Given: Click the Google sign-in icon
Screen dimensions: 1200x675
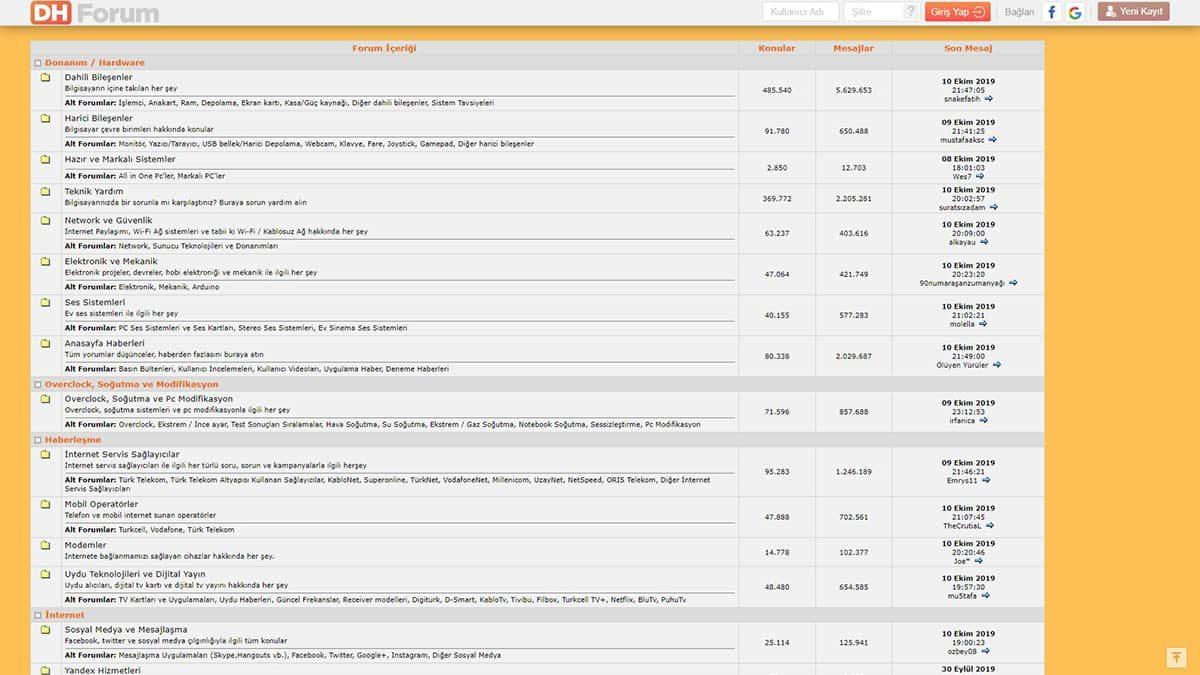Looking at the screenshot, I should (1075, 12).
